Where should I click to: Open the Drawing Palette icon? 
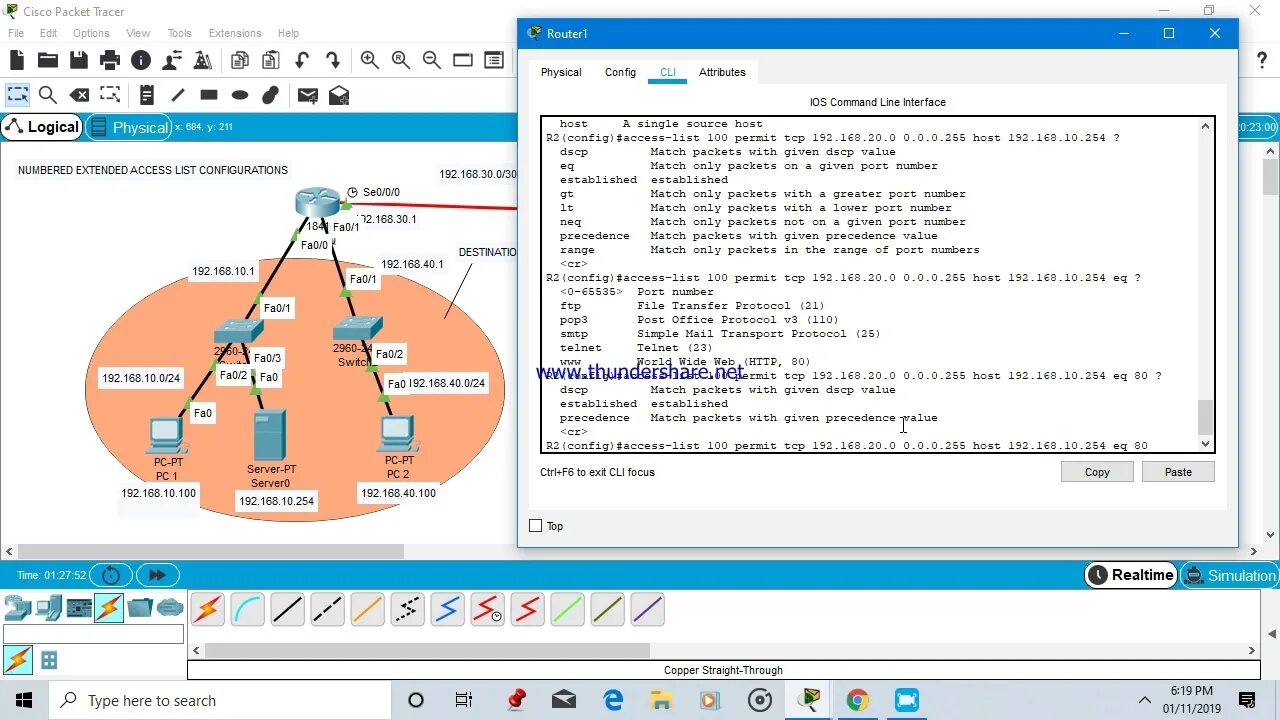[462, 60]
